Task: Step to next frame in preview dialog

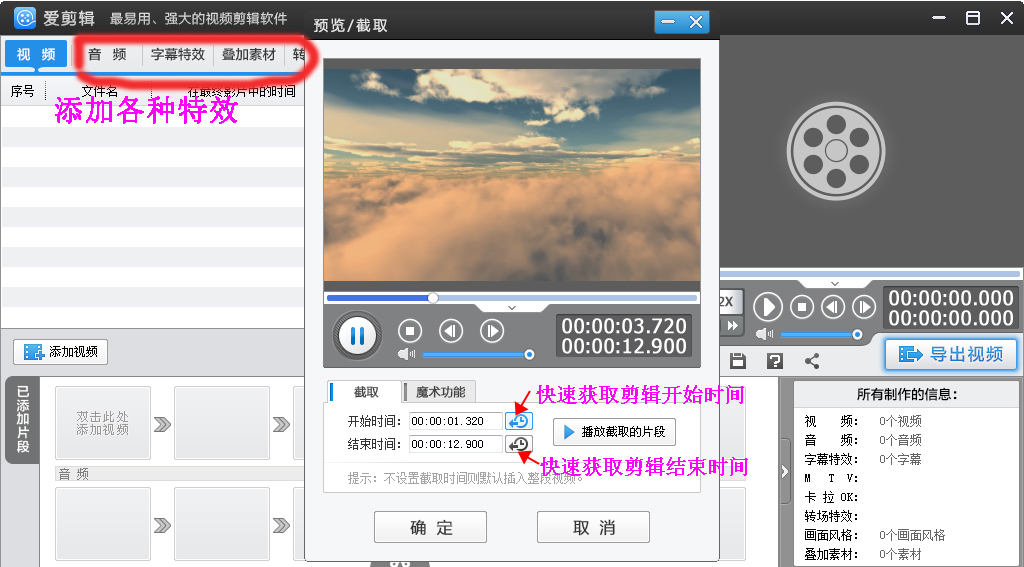Action: click(x=491, y=330)
